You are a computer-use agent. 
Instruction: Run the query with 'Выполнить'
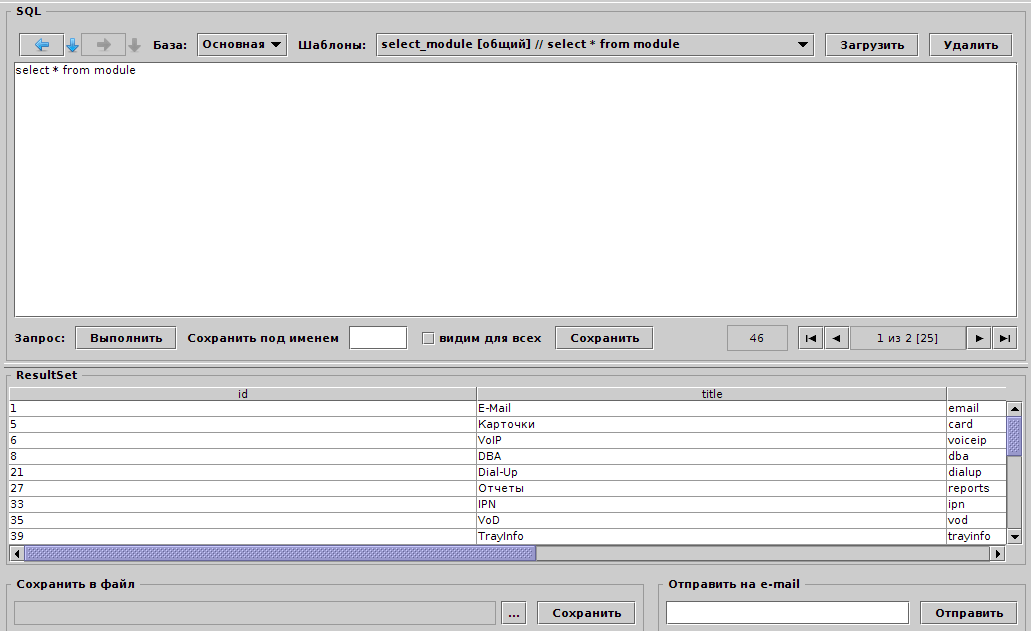(126, 338)
